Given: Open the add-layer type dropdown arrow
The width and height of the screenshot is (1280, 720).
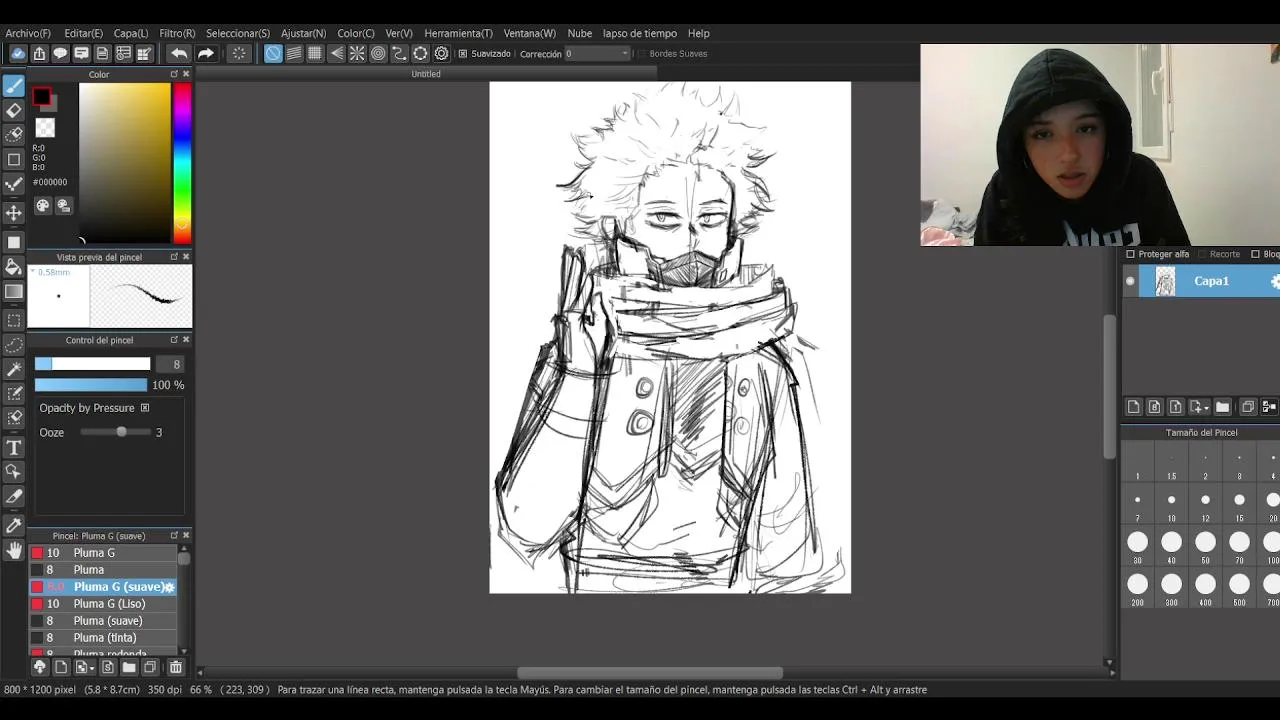Looking at the screenshot, I should coord(1207,408).
